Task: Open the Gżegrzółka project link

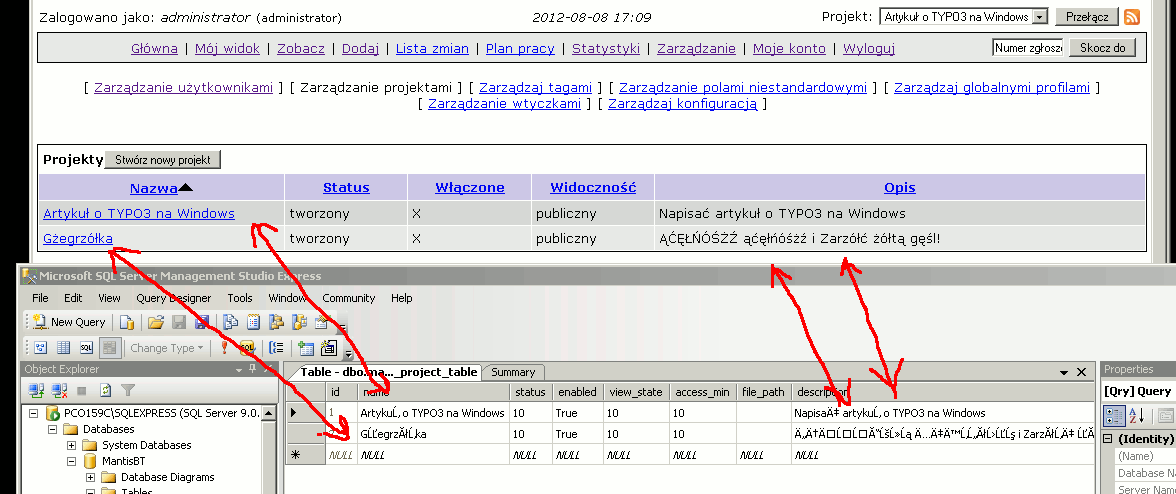Action: (x=78, y=238)
